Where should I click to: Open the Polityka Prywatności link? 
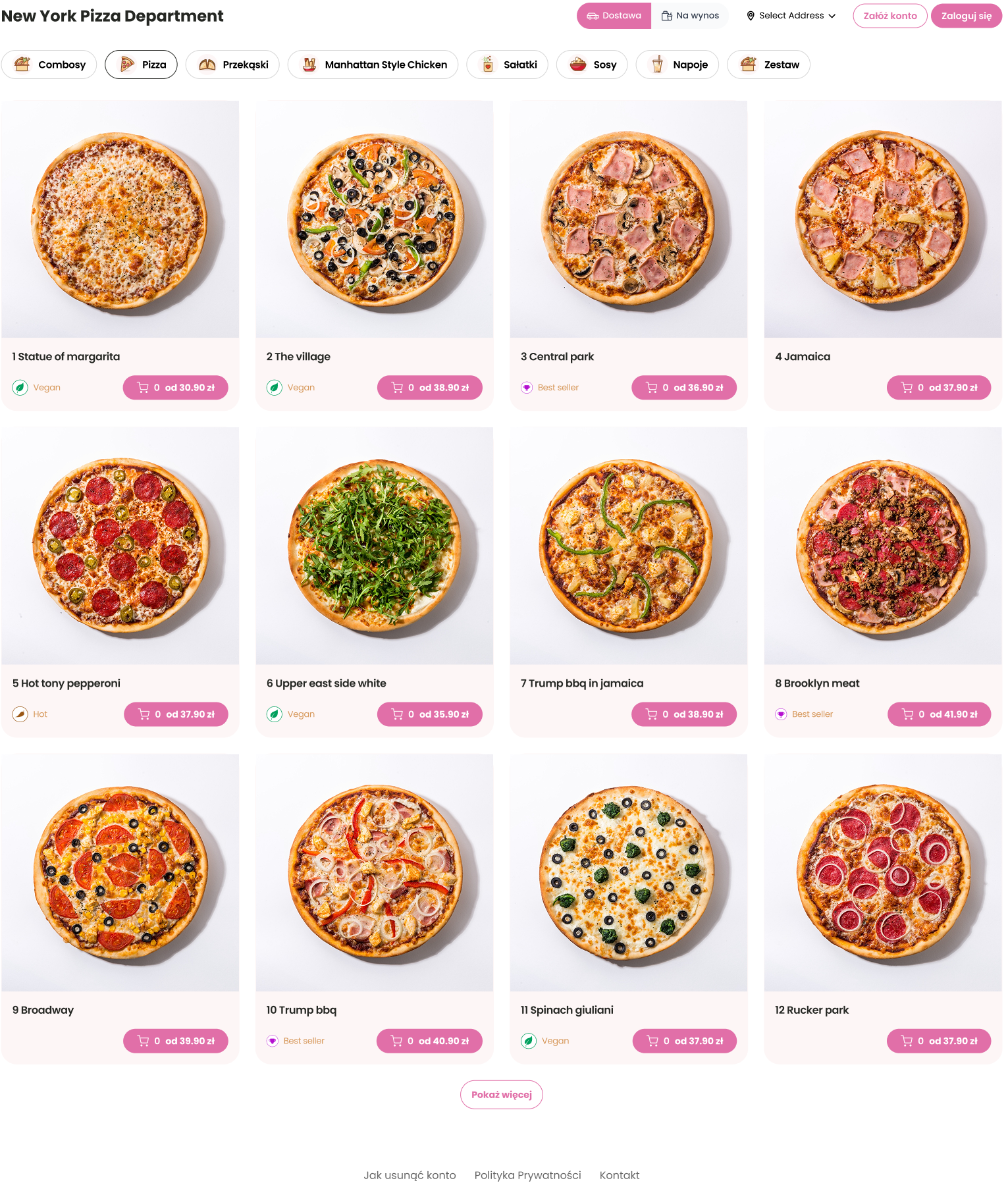[x=528, y=1175]
